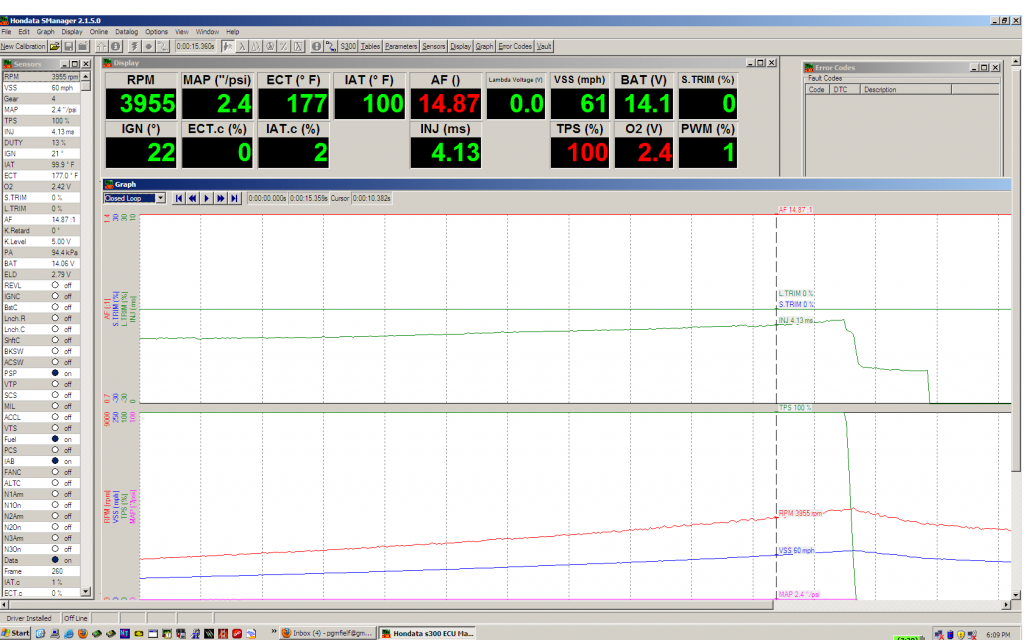Click the graph horizontal scrollbar left arrow
The height and width of the screenshot is (640, 1024).
[5, 605]
